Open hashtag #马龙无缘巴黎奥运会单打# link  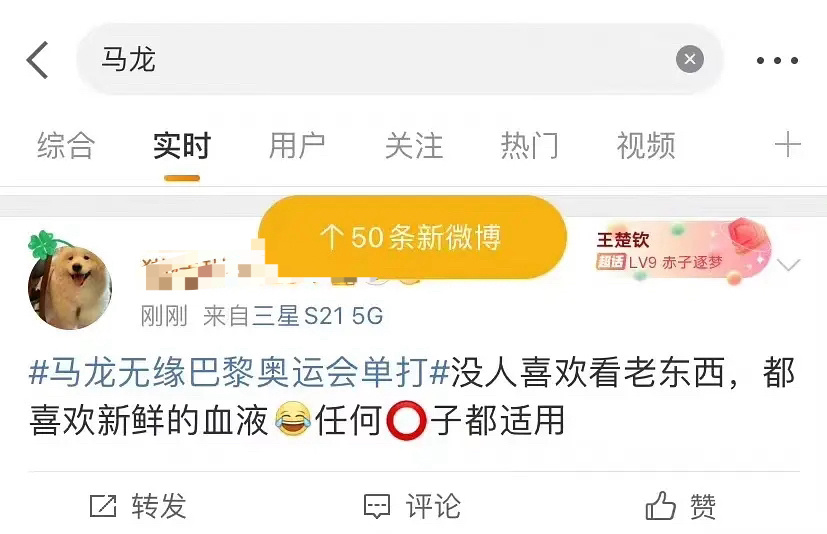tap(239, 373)
